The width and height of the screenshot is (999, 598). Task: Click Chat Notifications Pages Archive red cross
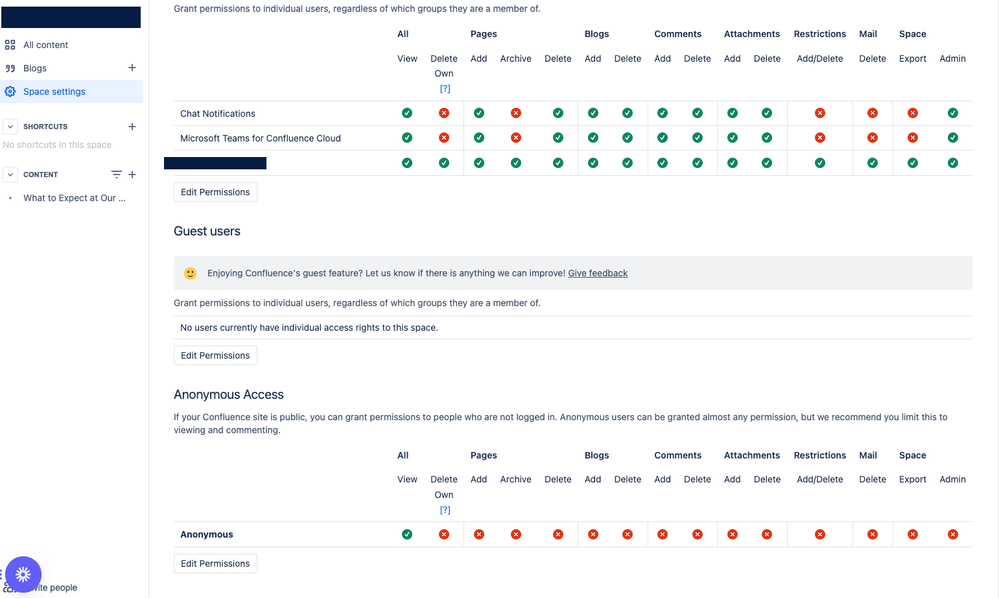[x=516, y=113]
